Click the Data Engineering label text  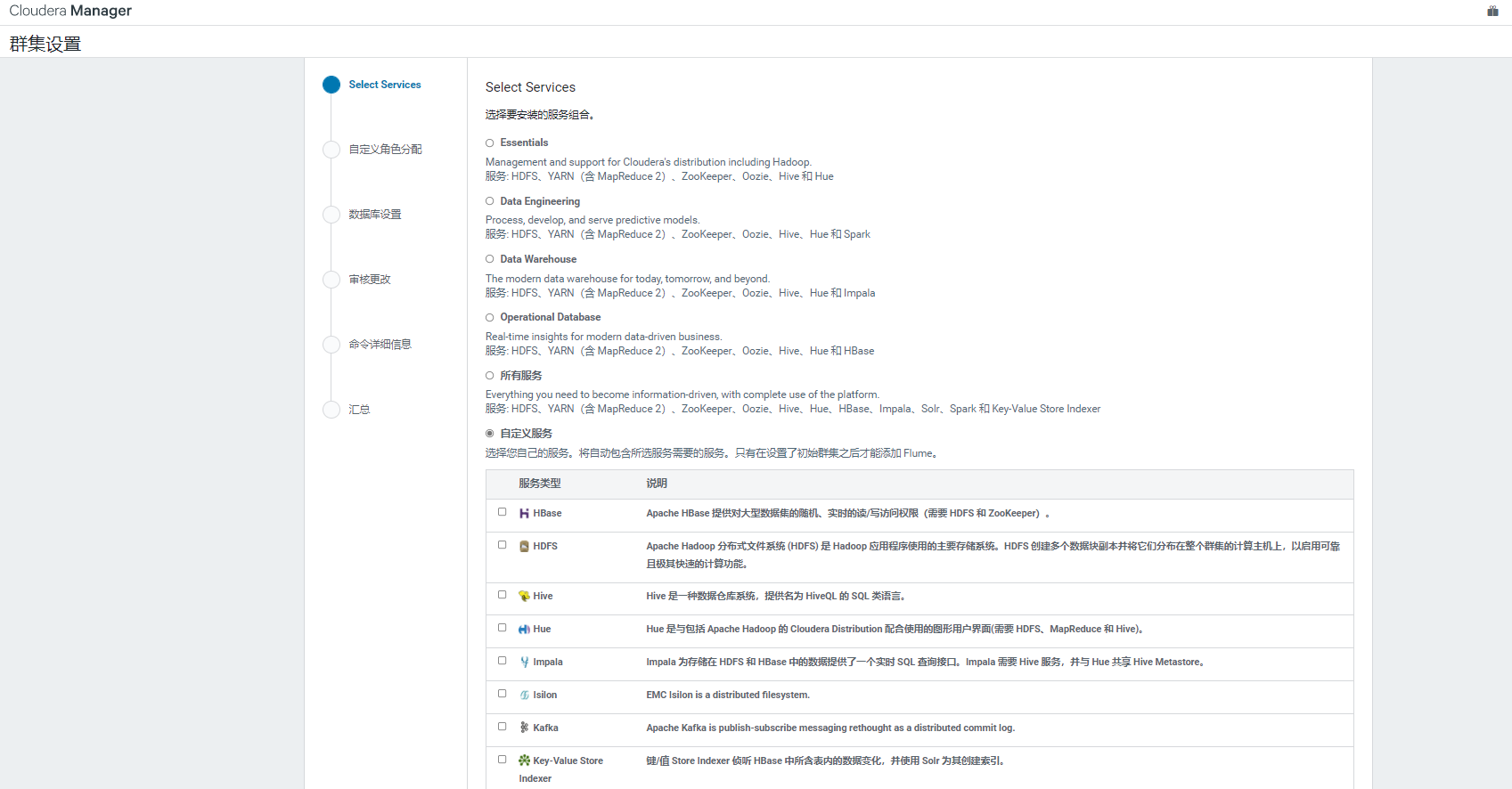point(540,201)
